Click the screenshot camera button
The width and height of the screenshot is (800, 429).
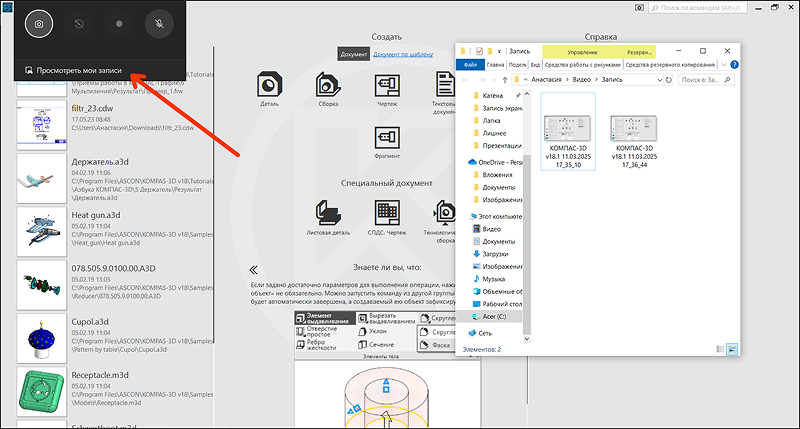(39, 23)
